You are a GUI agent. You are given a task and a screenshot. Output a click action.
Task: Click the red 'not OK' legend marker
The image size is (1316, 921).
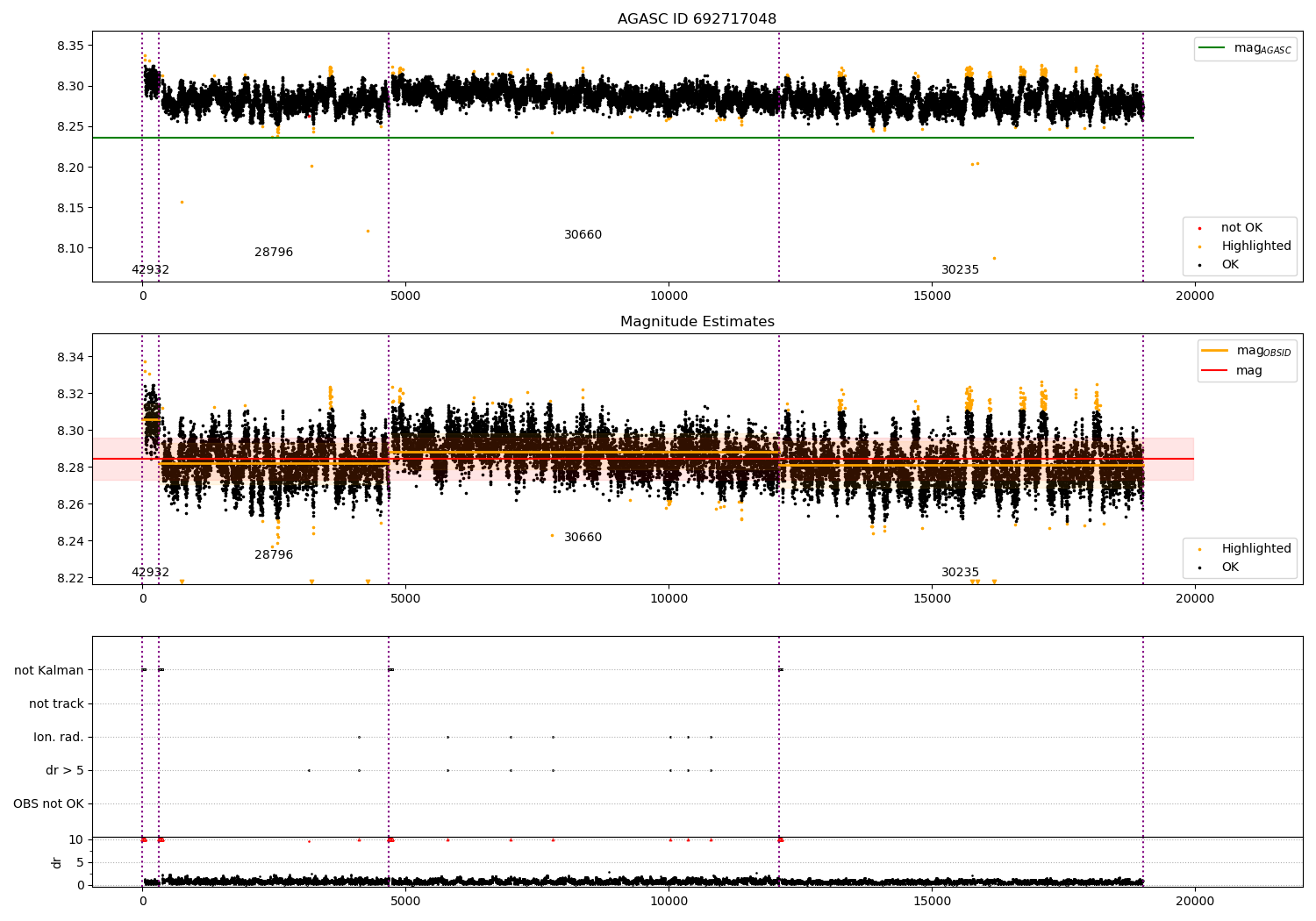click(x=1199, y=228)
